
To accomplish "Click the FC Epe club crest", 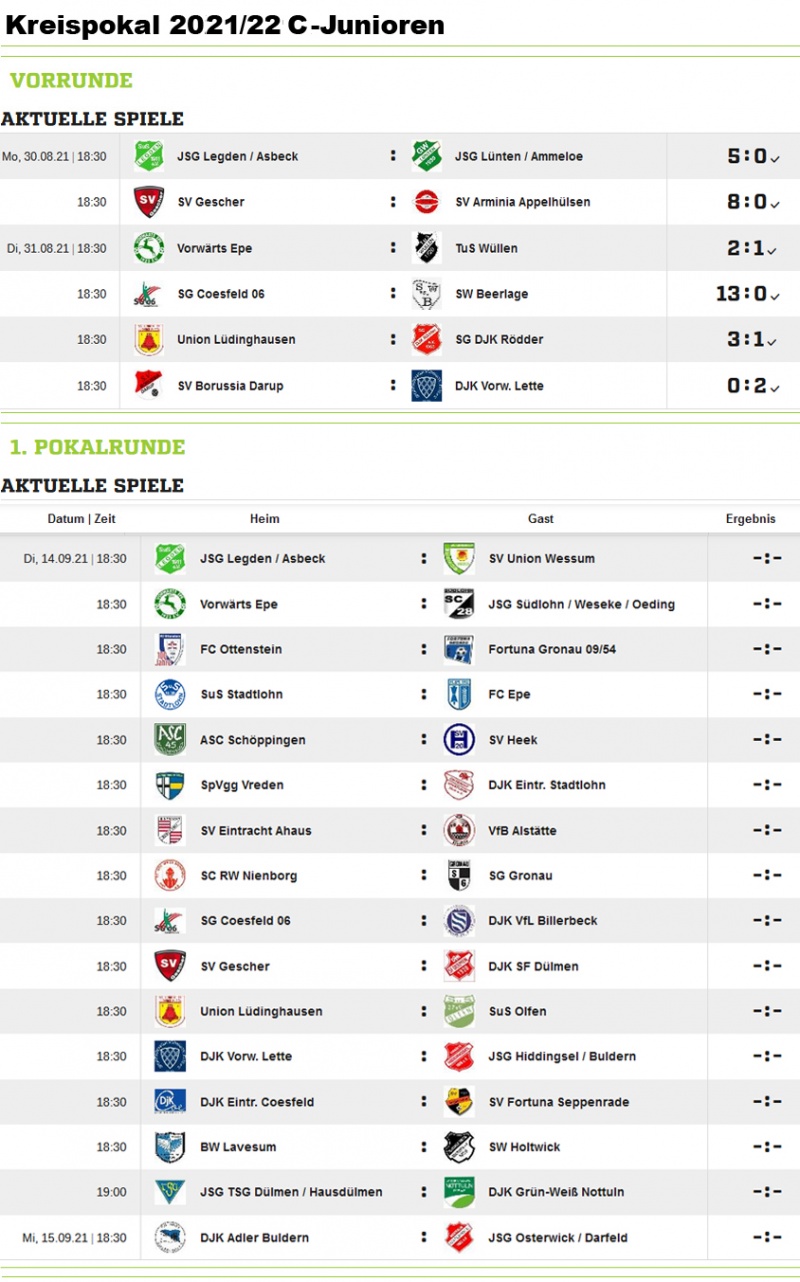I will pos(459,694).
